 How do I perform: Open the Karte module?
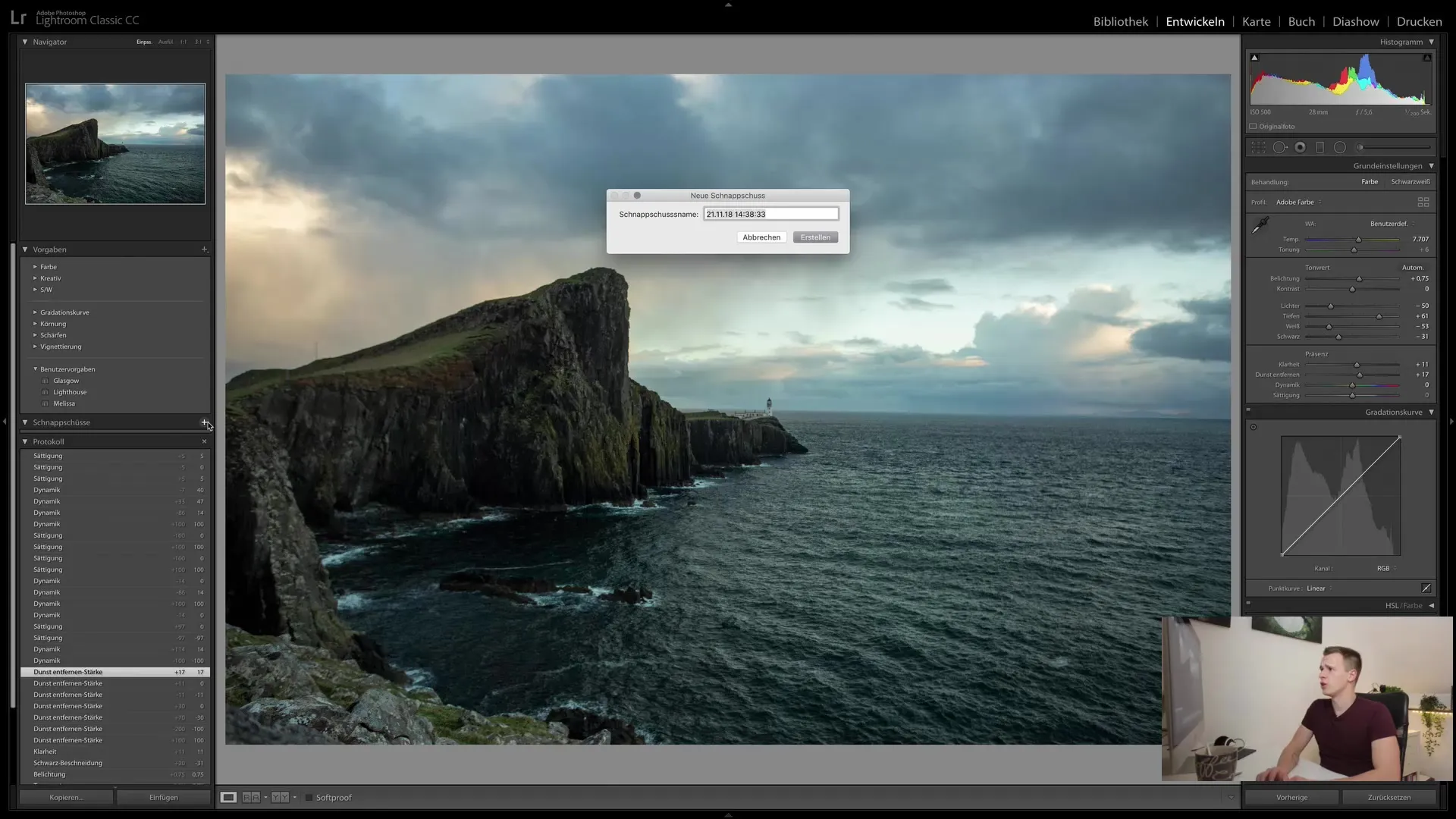(1256, 22)
